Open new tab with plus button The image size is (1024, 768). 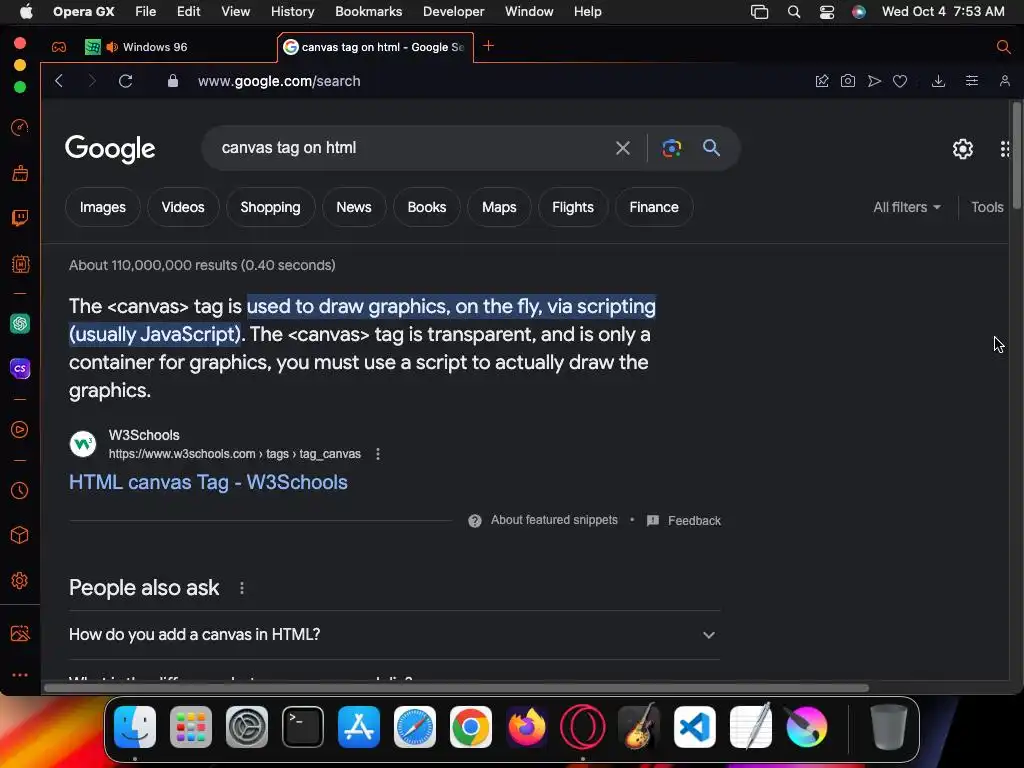[488, 46]
